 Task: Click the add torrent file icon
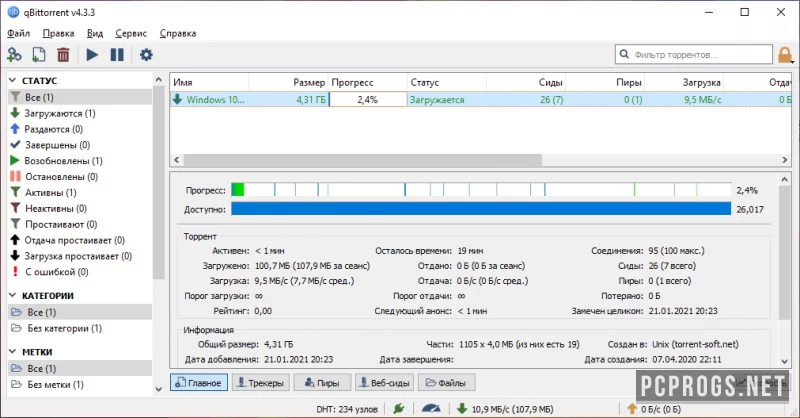(x=39, y=55)
